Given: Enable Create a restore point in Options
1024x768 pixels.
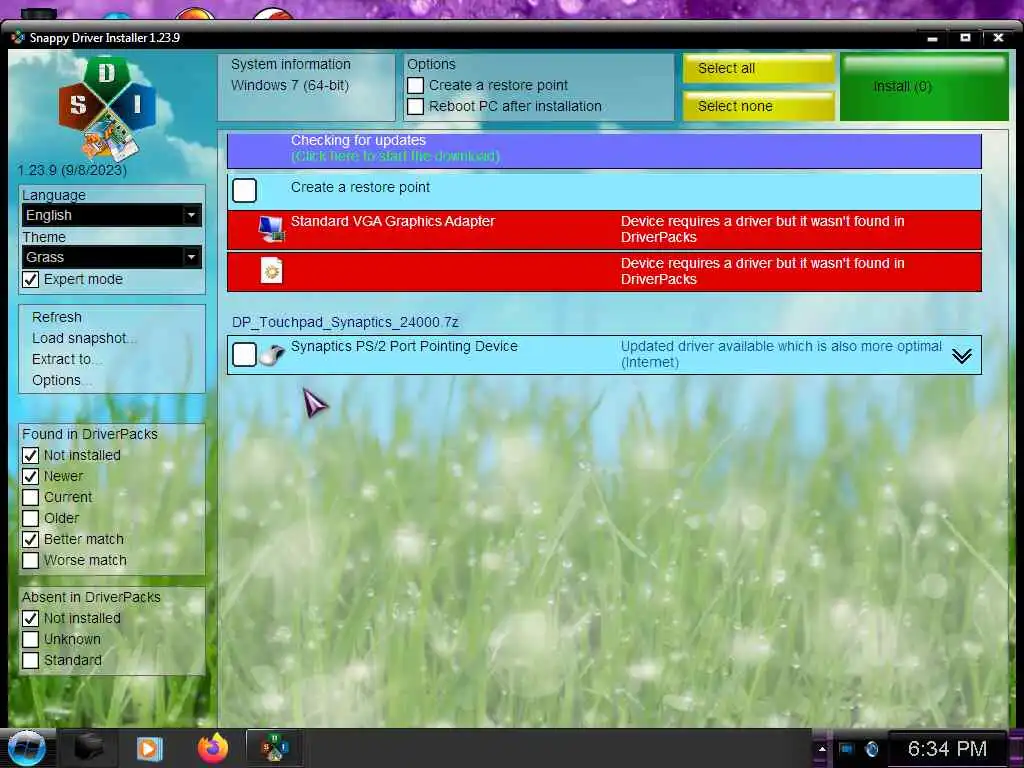Looking at the screenshot, I should coord(415,86).
